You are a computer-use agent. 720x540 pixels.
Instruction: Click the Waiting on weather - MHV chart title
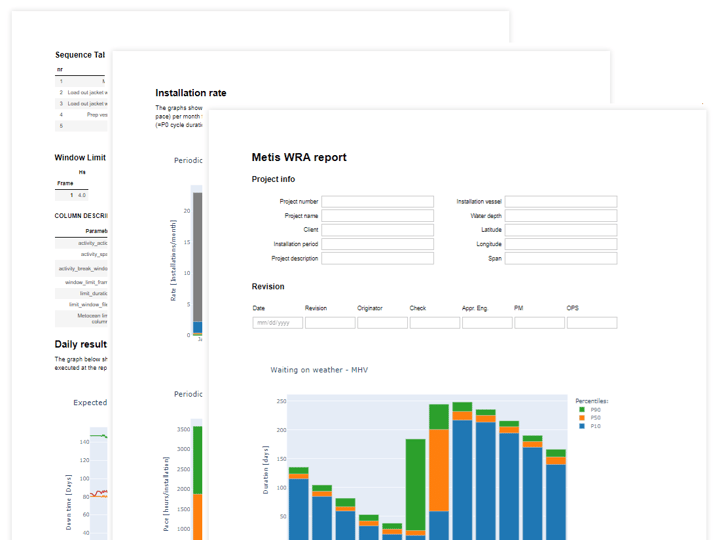point(319,370)
